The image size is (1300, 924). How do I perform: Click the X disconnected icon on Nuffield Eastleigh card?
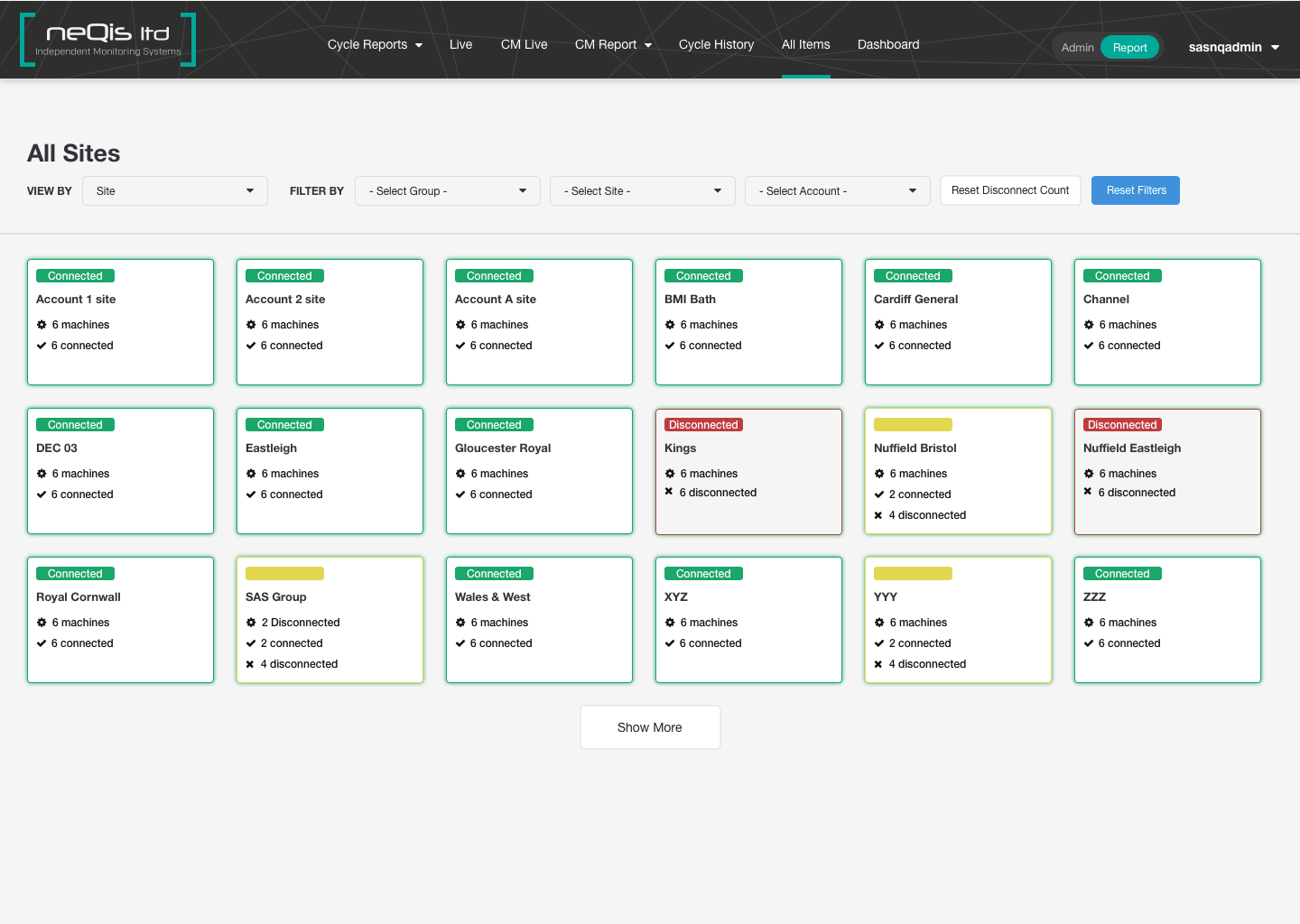click(1089, 492)
